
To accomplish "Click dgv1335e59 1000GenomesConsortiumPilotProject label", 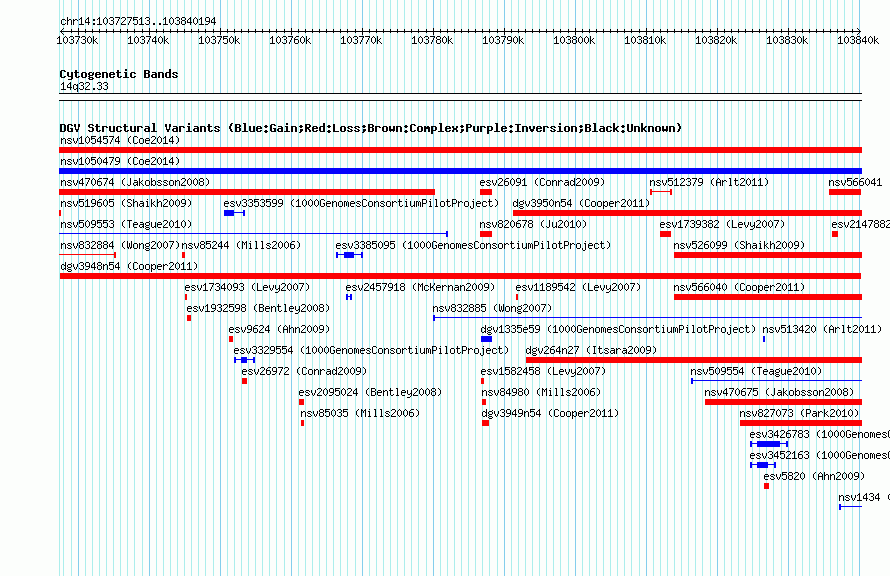I will [618, 329].
